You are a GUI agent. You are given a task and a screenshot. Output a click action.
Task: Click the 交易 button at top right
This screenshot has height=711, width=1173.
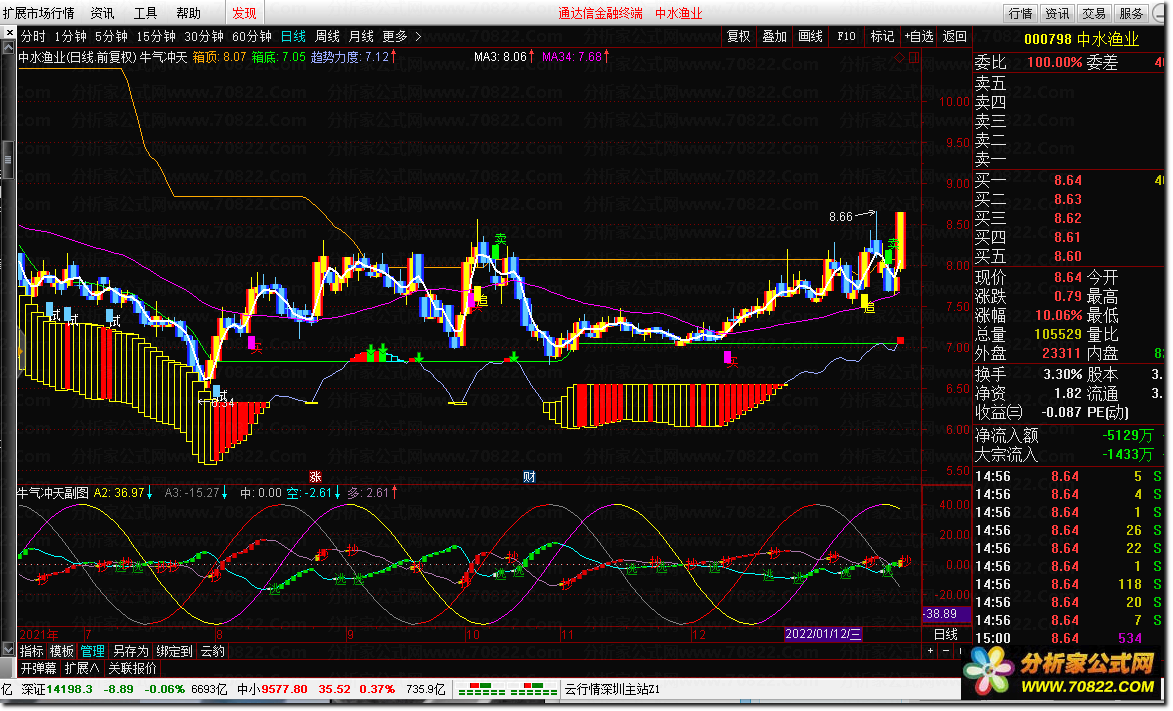(1094, 13)
